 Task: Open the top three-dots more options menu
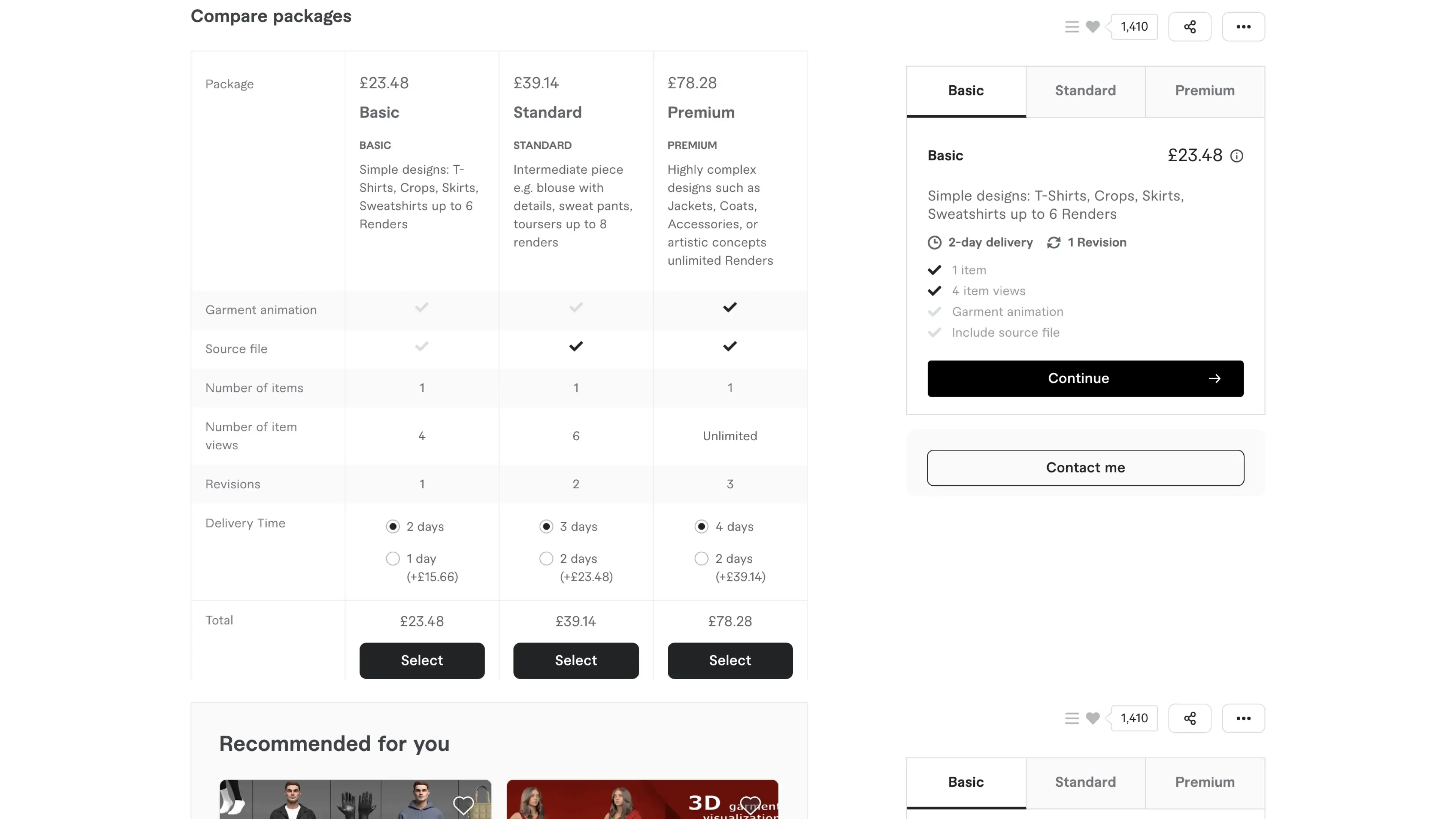[1243, 27]
